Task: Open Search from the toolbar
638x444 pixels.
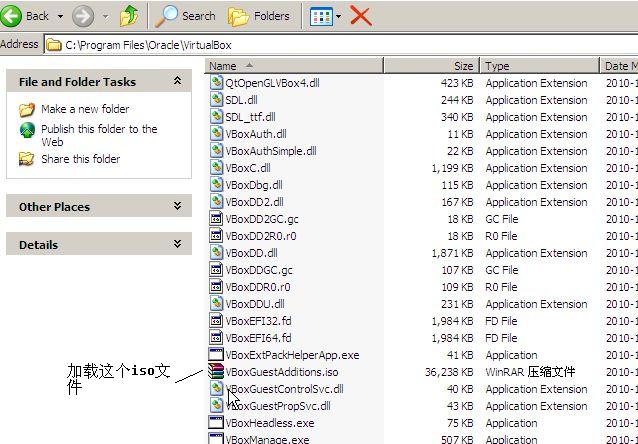Action: [185, 16]
